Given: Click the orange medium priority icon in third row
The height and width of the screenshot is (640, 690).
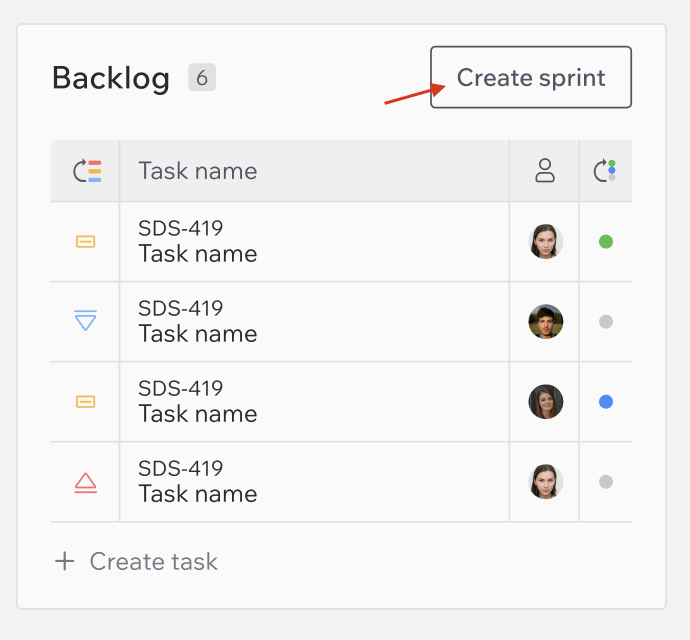Looking at the screenshot, I should click(85, 402).
